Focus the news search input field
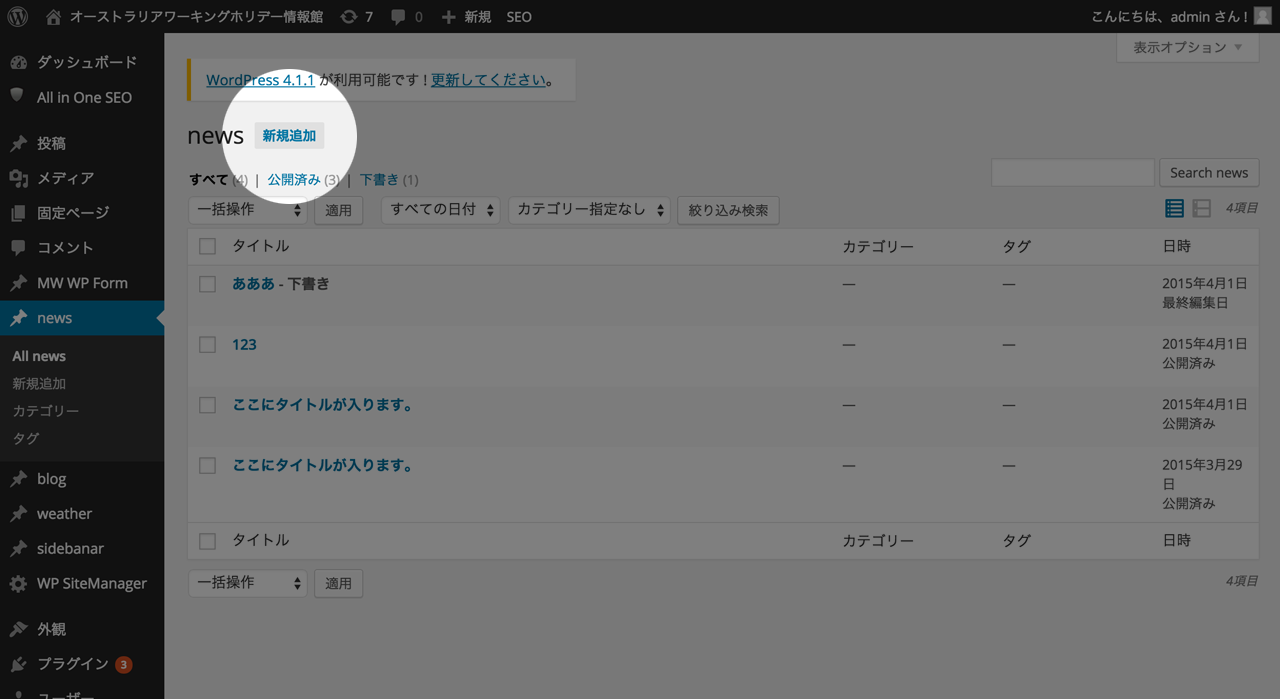This screenshot has width=1280, height=699. coord(1072,173)
